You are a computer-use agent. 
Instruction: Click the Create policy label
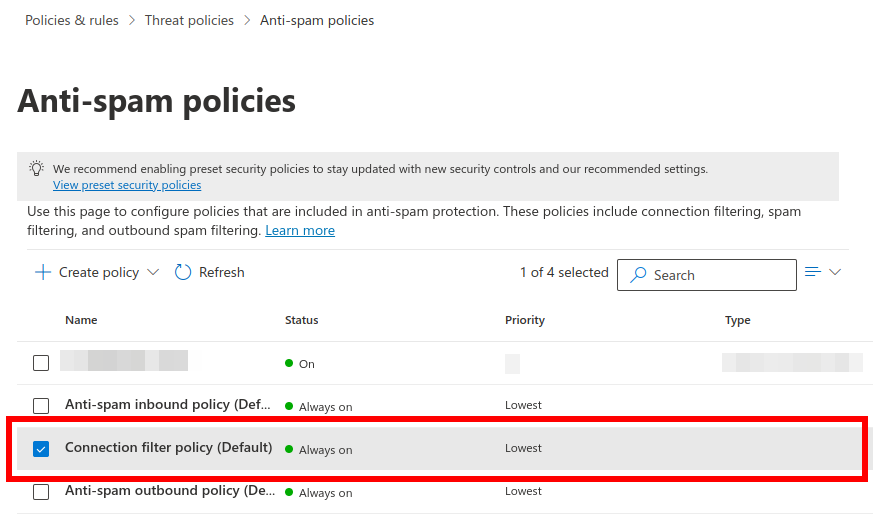(x=99, y=272)
